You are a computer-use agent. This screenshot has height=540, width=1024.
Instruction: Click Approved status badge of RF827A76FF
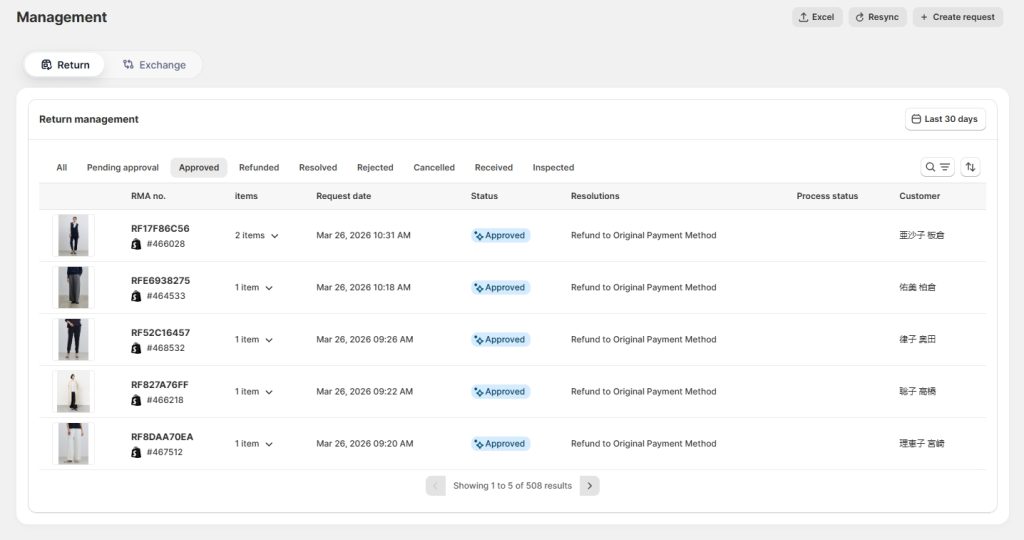pyautogui.click(x=500, y=392)
